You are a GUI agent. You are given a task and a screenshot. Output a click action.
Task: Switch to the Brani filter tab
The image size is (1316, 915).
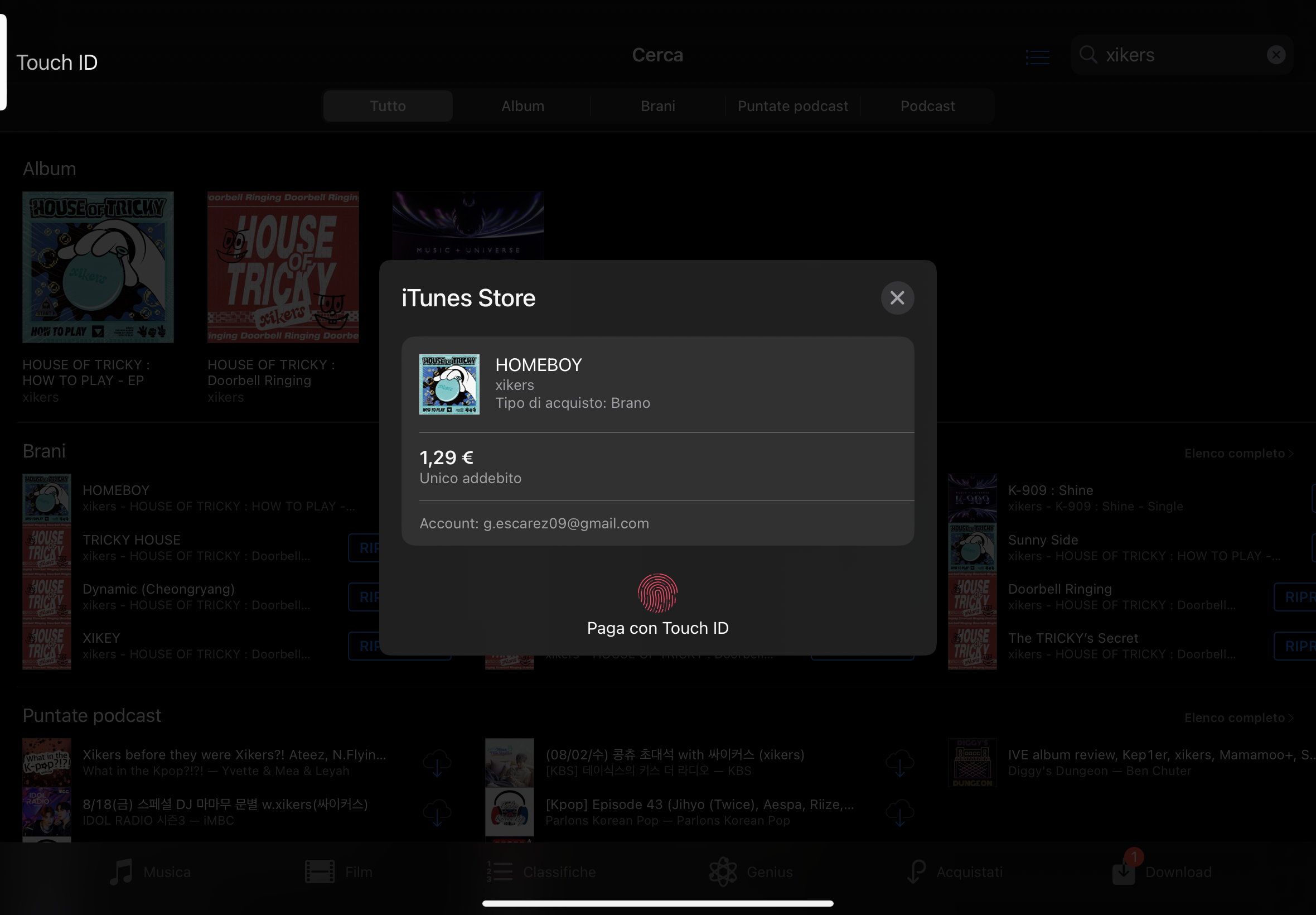(657, 106)
